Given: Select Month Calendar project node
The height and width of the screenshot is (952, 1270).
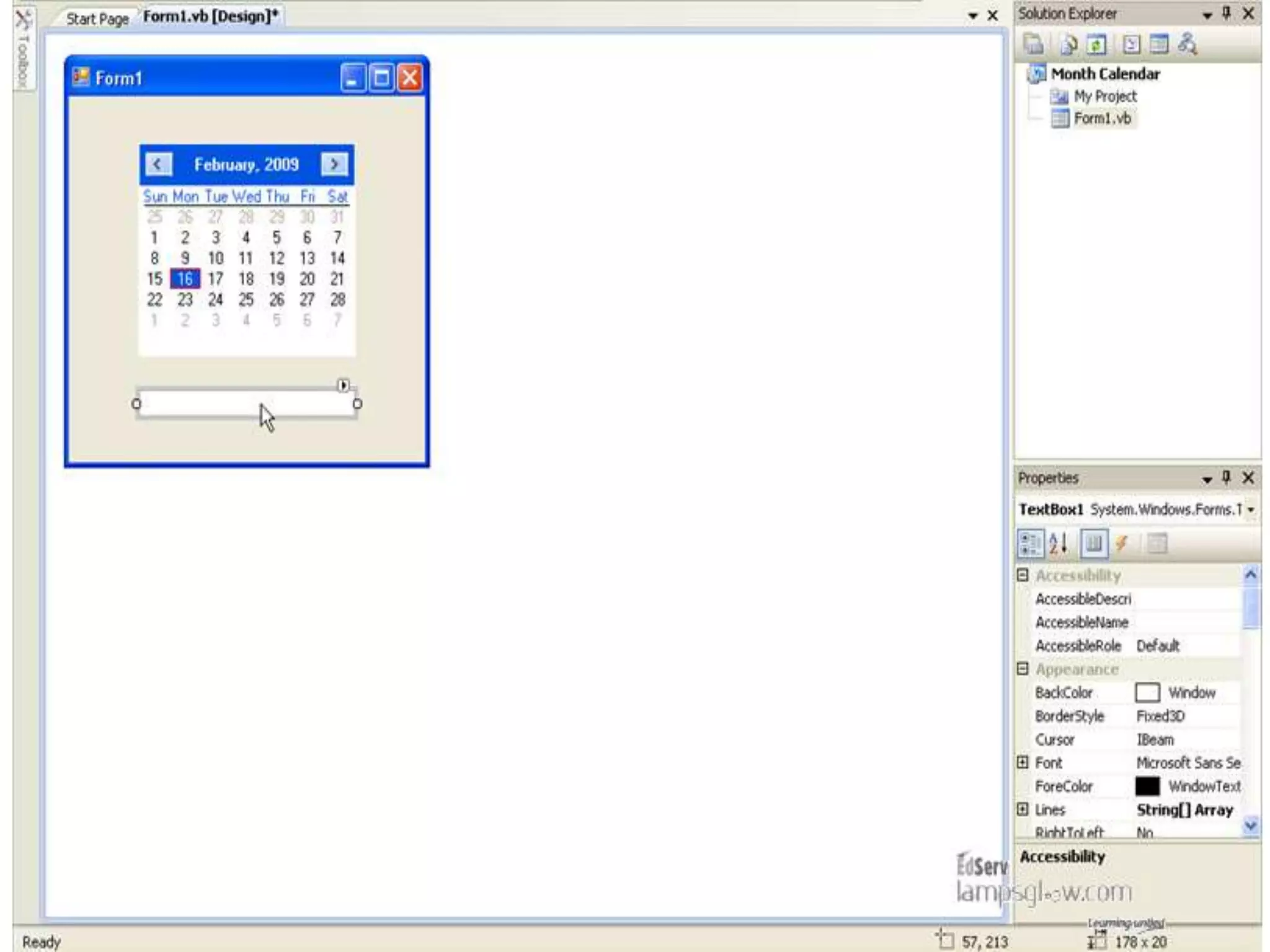Looking at the screenshot, I should point(1105,74).
